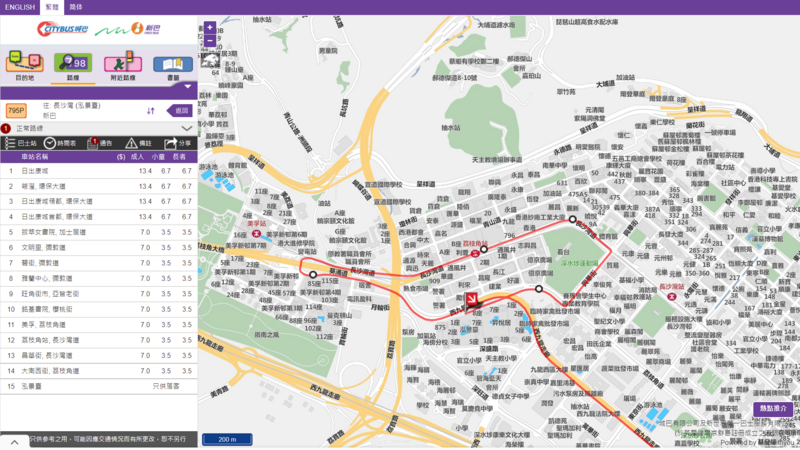Viewport: 800px width, 450px height.
Task: Click the 分享 share icon
Action: [x=177, y=143]
